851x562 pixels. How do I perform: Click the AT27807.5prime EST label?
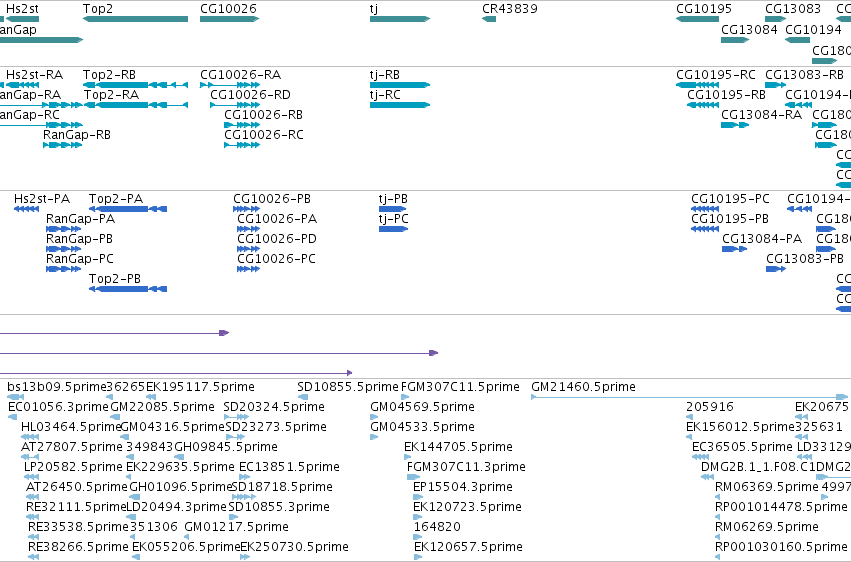[x=72, y=448]
